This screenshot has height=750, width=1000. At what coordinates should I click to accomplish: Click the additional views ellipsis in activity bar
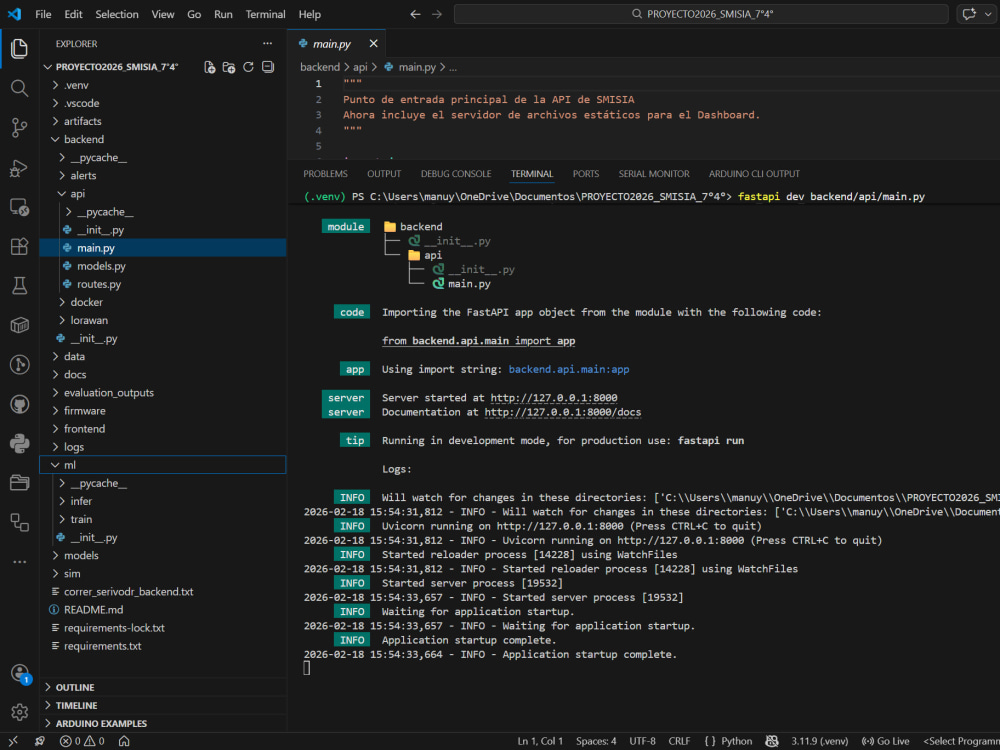[19, 562]
